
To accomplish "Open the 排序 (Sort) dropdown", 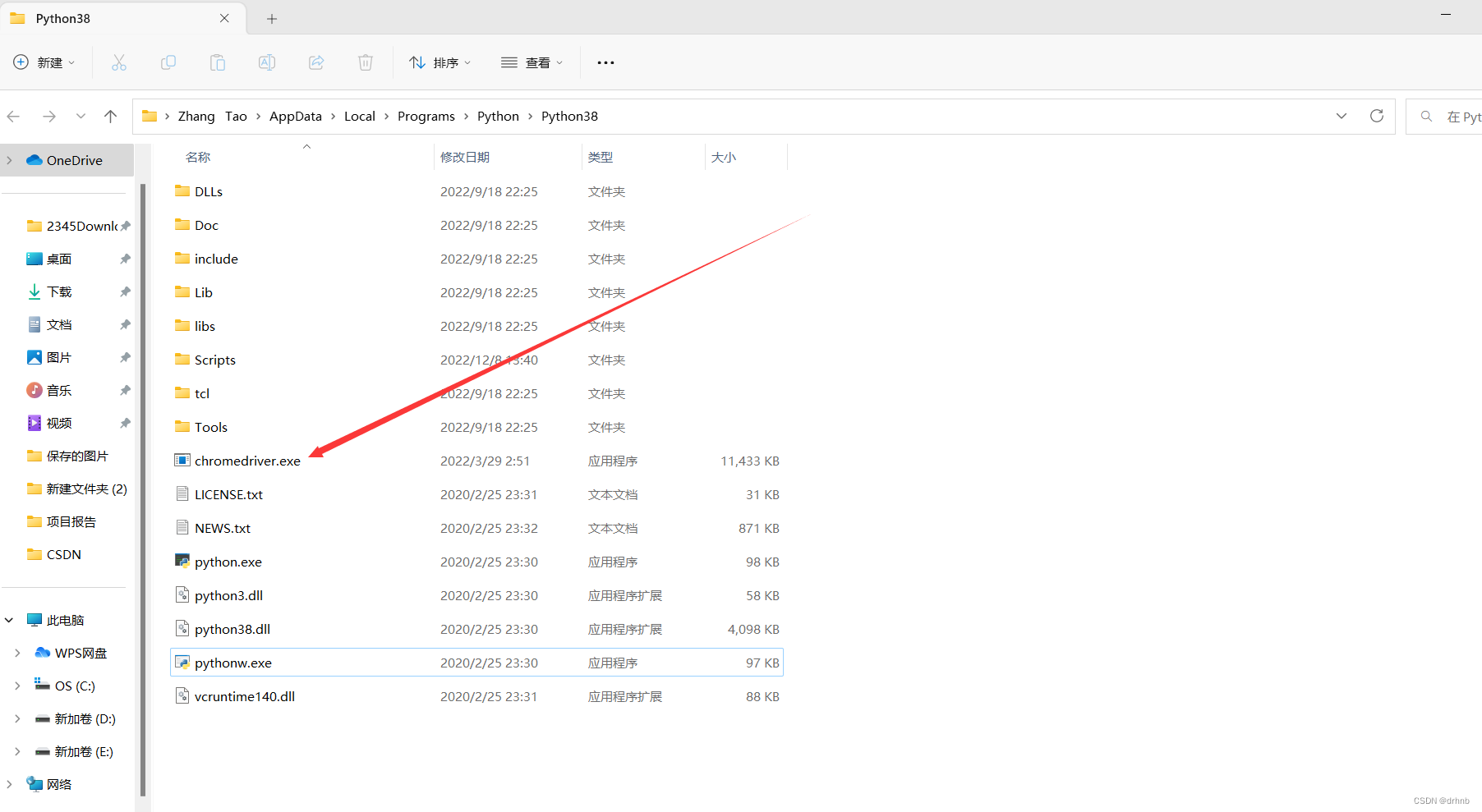I will [441, 62].
